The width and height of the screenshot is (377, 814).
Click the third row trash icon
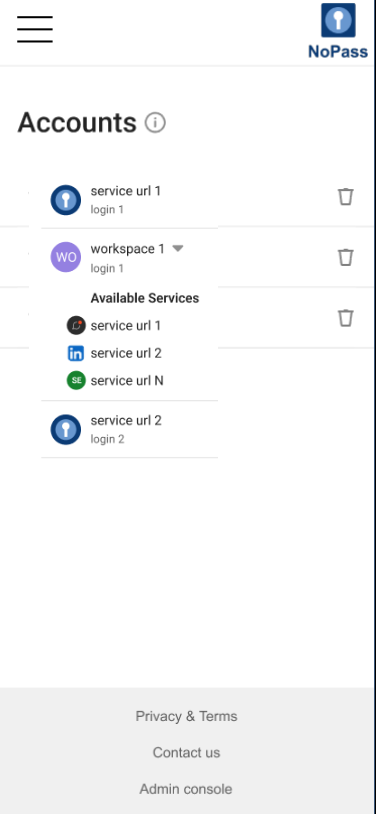(x=346, y=318)
